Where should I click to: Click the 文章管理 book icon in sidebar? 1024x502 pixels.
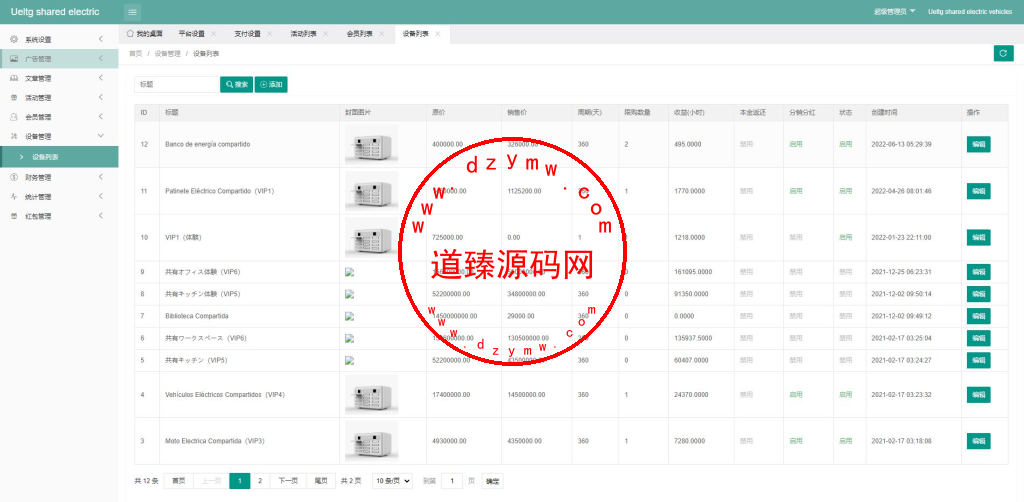click(x=14, y=78)
